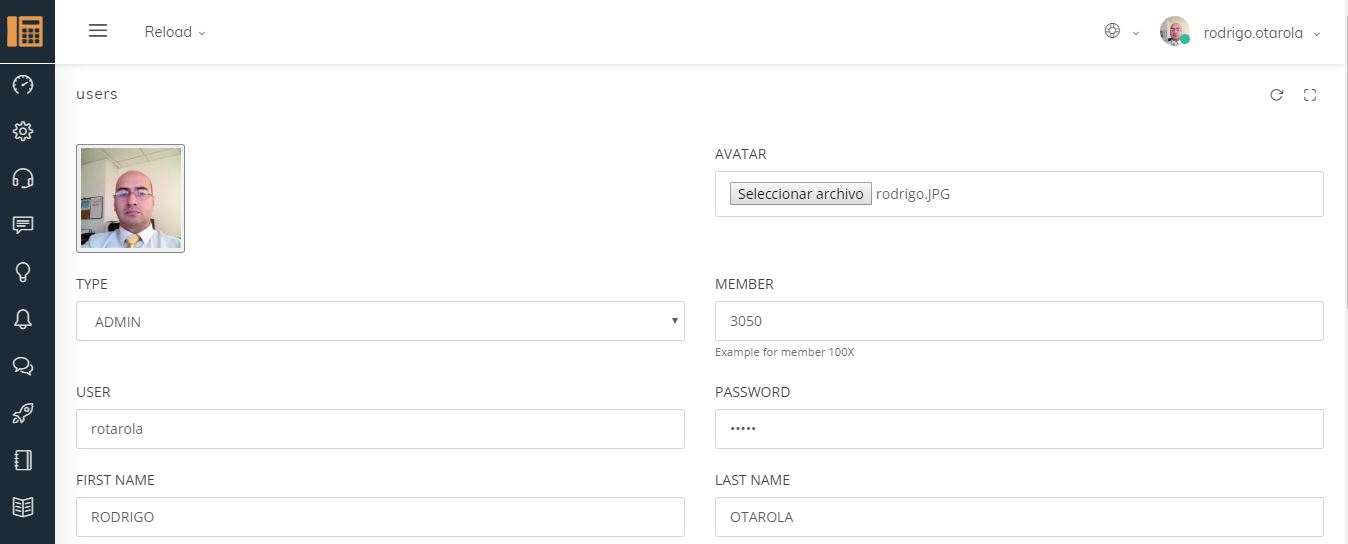Toggle fullscreen for users panel

tap(1310, 95)
